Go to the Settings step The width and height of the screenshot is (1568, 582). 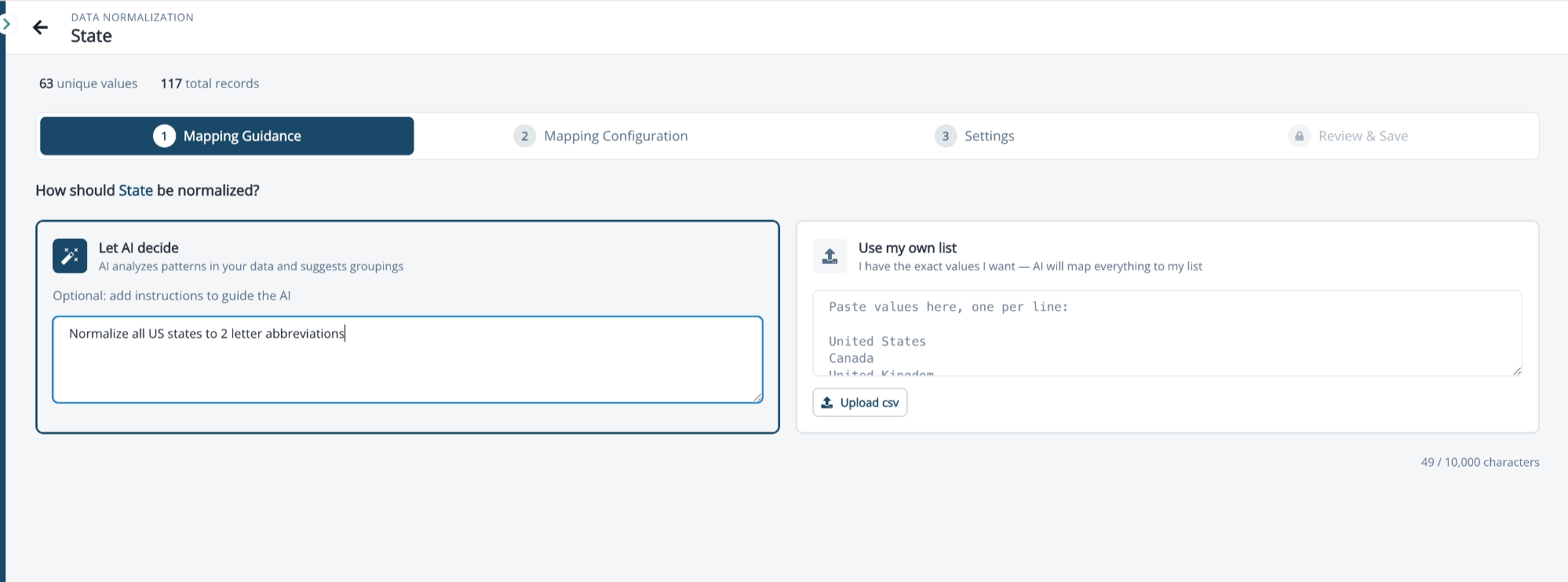(x=974, y=136)
